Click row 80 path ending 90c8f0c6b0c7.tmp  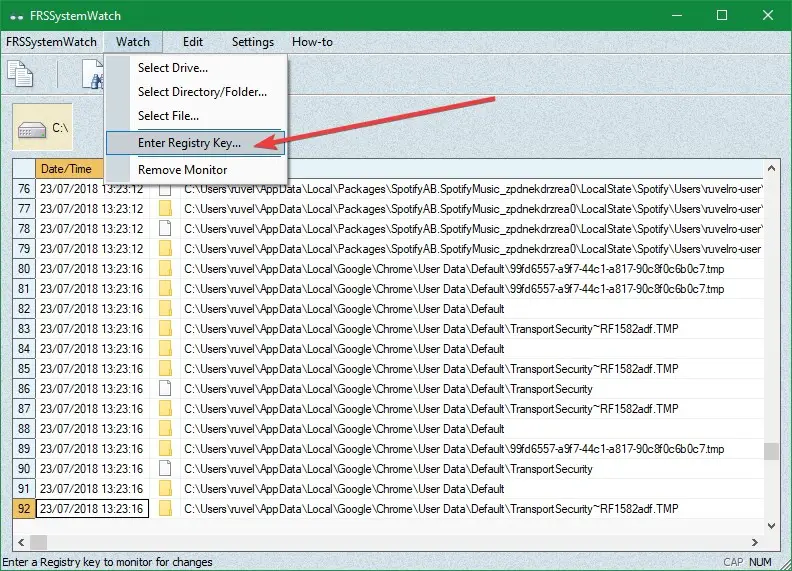pyautogui.click(x=454, y=269)
